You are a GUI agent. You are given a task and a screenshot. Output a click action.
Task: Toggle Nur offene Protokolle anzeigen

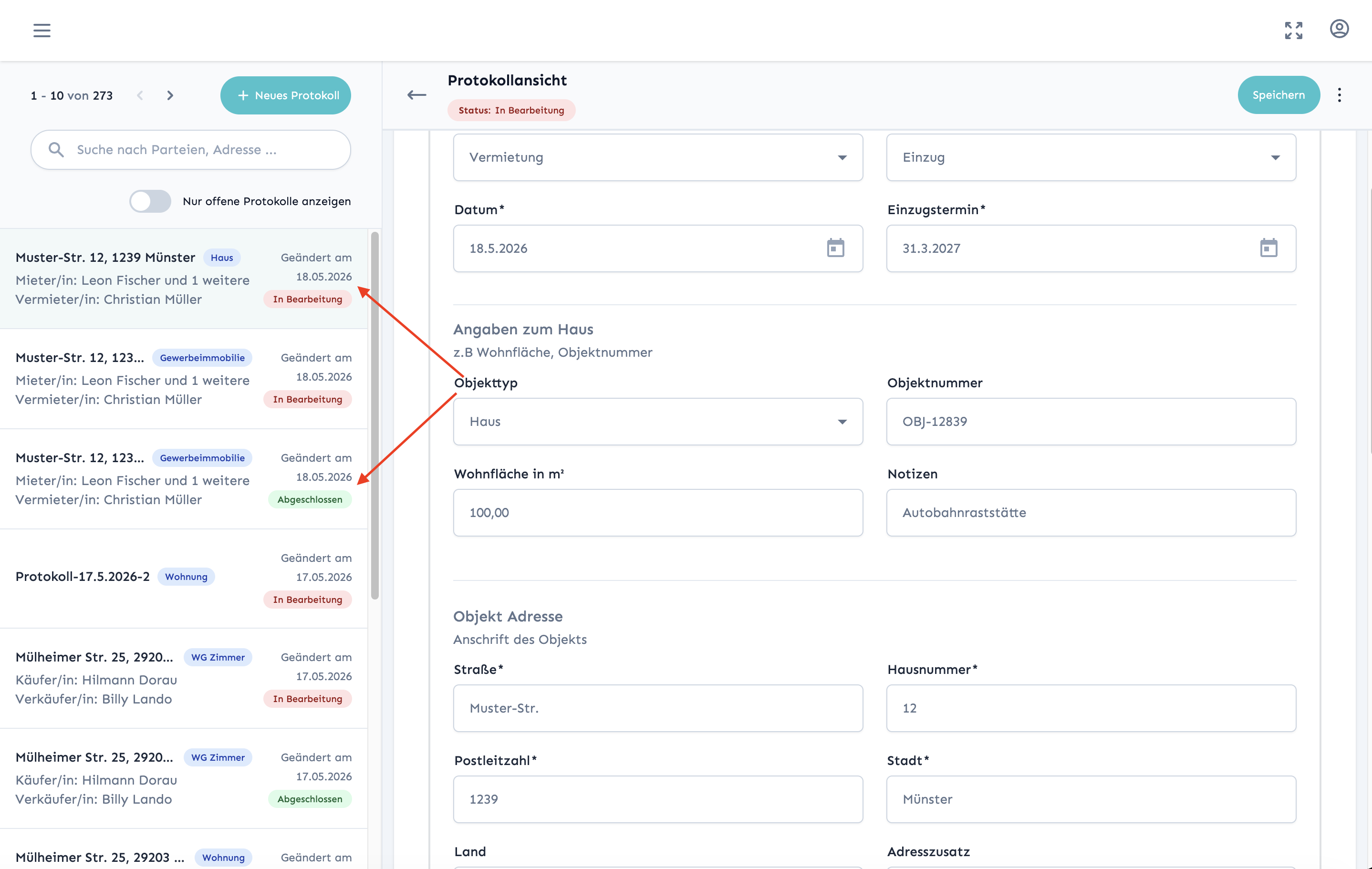click(x=150, y=201)
